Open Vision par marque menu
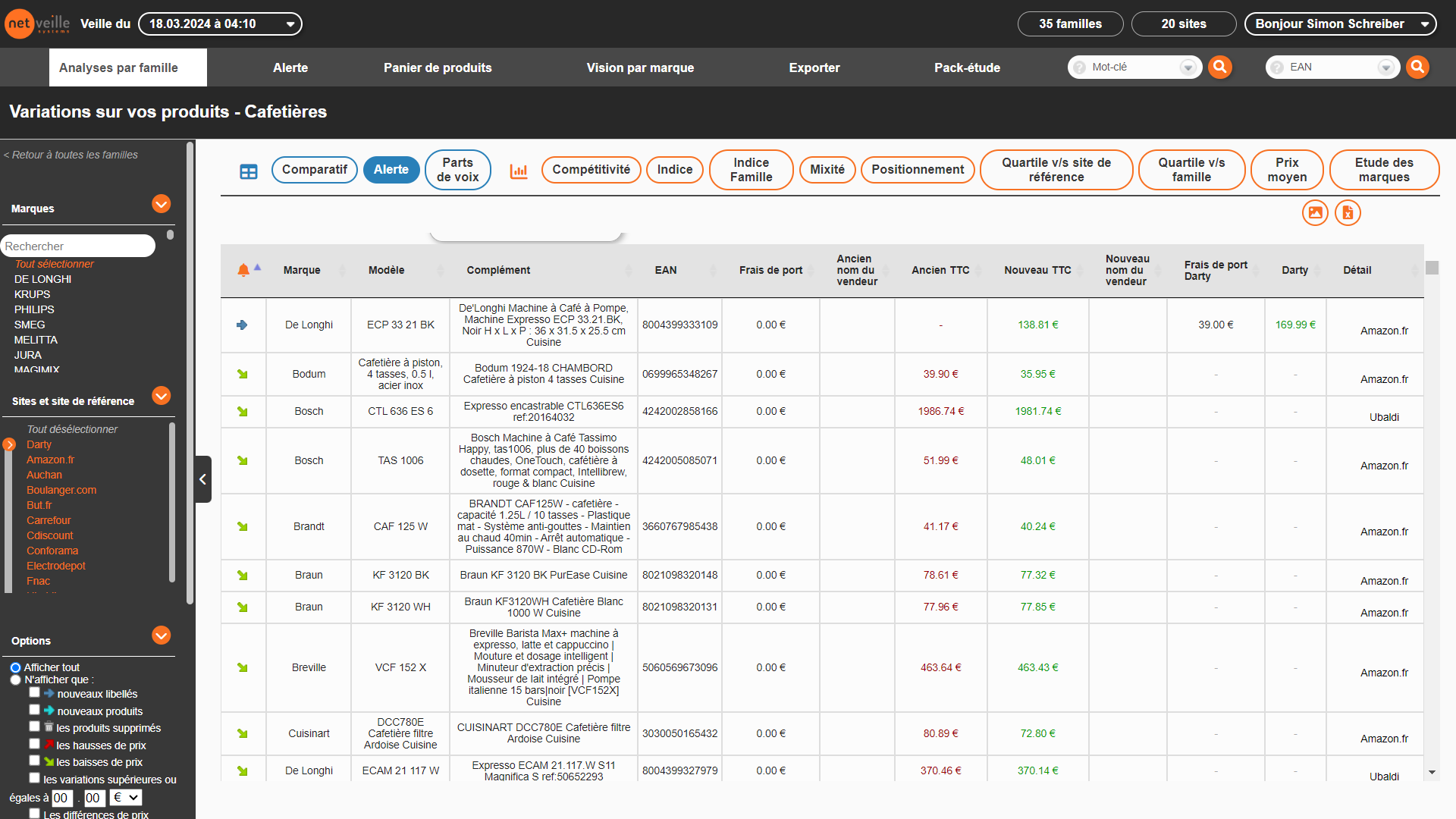Screen dimensions: 1456x819 [x=640, y=67]
